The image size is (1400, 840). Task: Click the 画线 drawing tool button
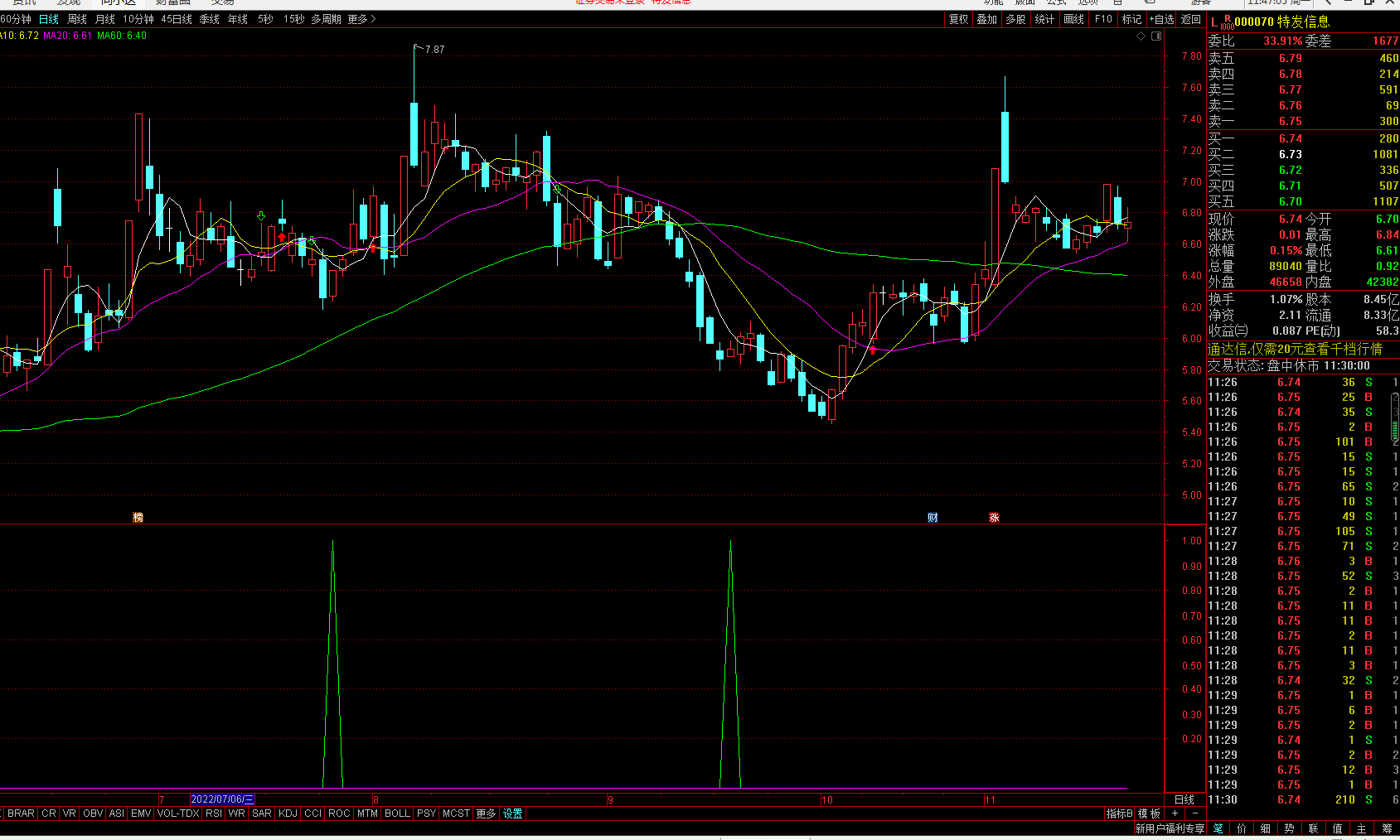[1074, 19]
